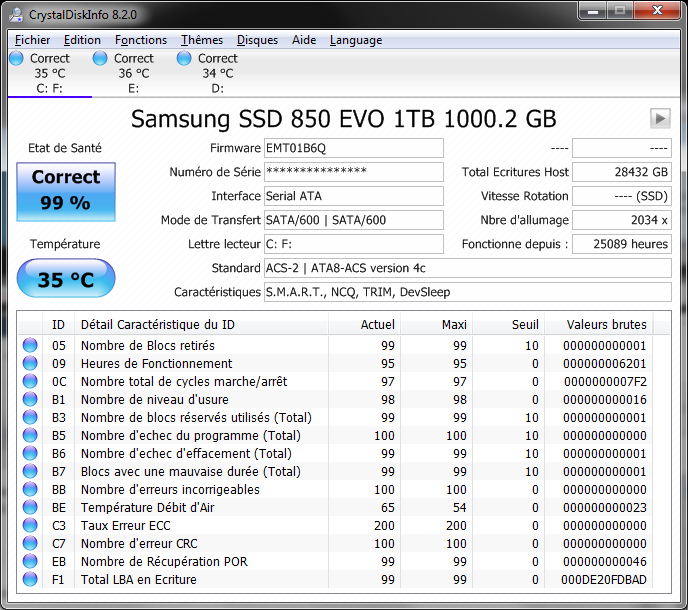Screen dimensions: 688x610
Task: Click the Seuil column header
Action: 509,324
